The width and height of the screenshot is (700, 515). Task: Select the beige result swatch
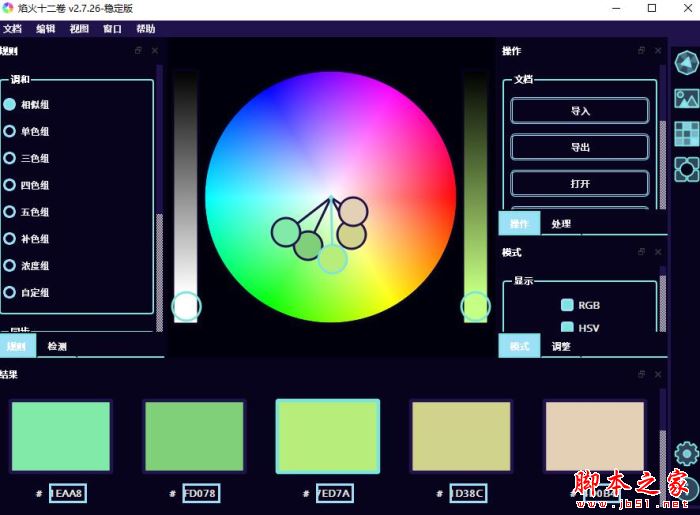click(595, 436)
